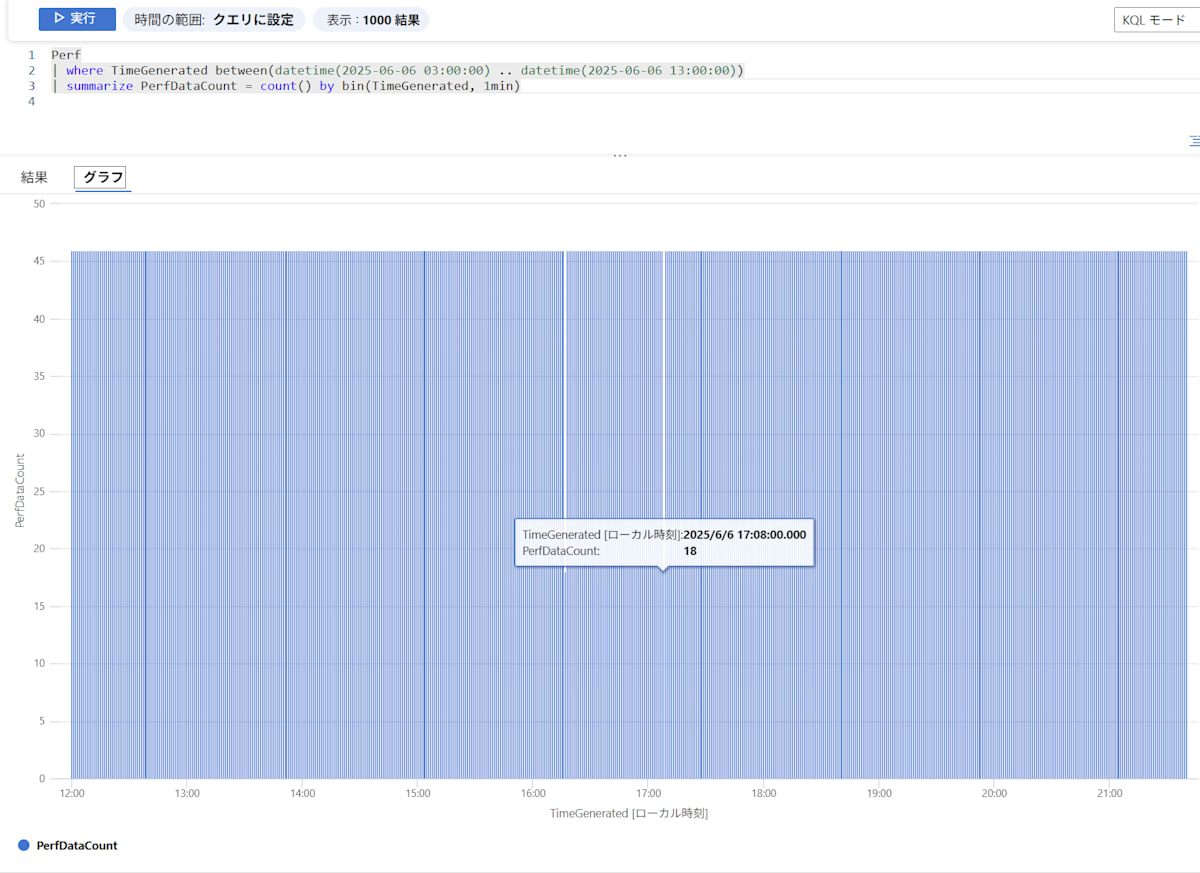
Task: Switch to the 結果 tab
Action: [x=34, y=177]
